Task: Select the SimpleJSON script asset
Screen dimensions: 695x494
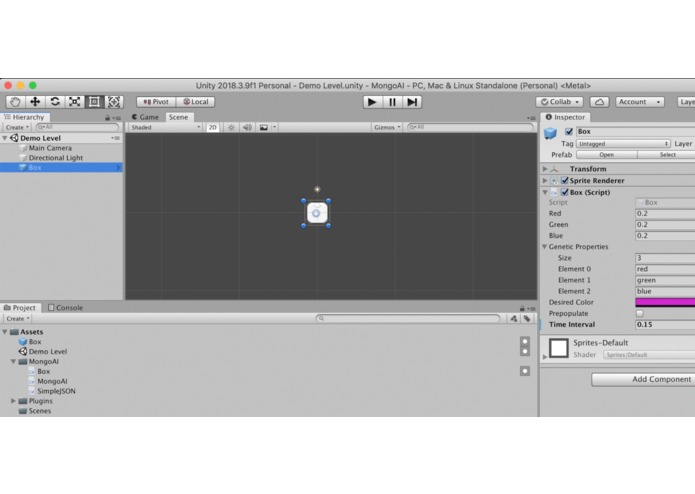Action: pos(56,391)
